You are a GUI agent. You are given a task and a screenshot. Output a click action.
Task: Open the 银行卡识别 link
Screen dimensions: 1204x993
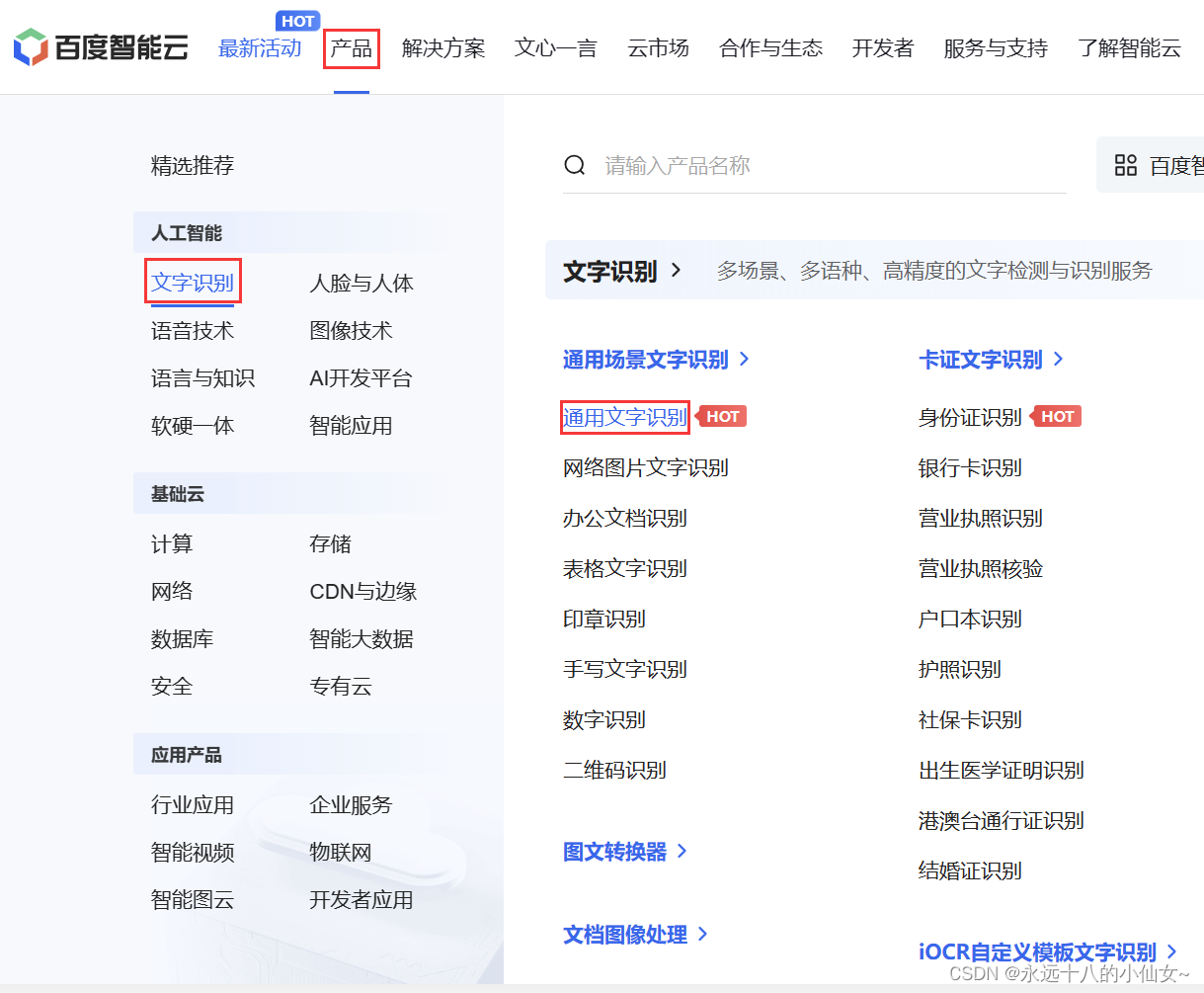(x=970, y=467)
